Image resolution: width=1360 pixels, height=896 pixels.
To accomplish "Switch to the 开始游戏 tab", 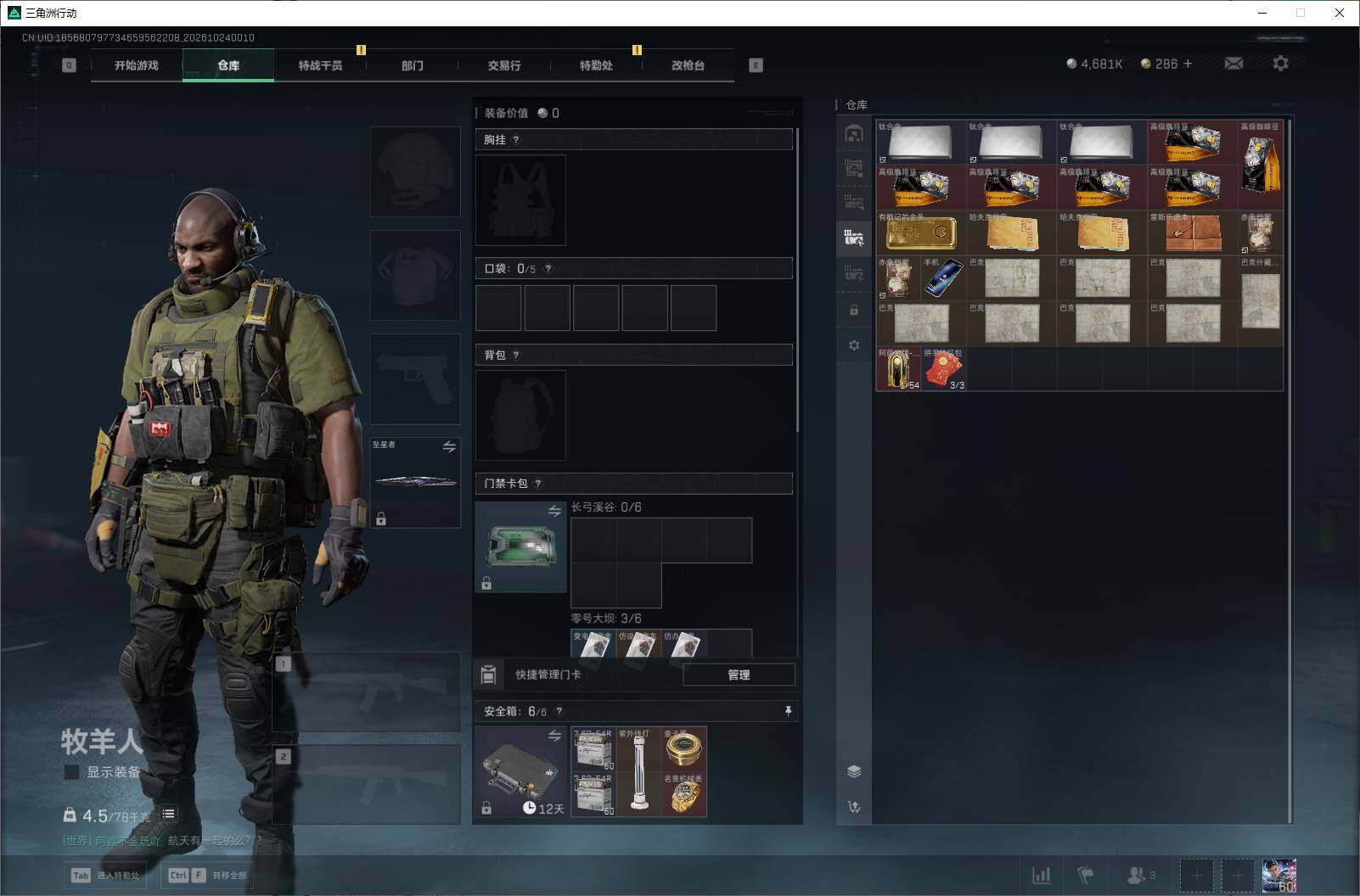I will 137,65.
